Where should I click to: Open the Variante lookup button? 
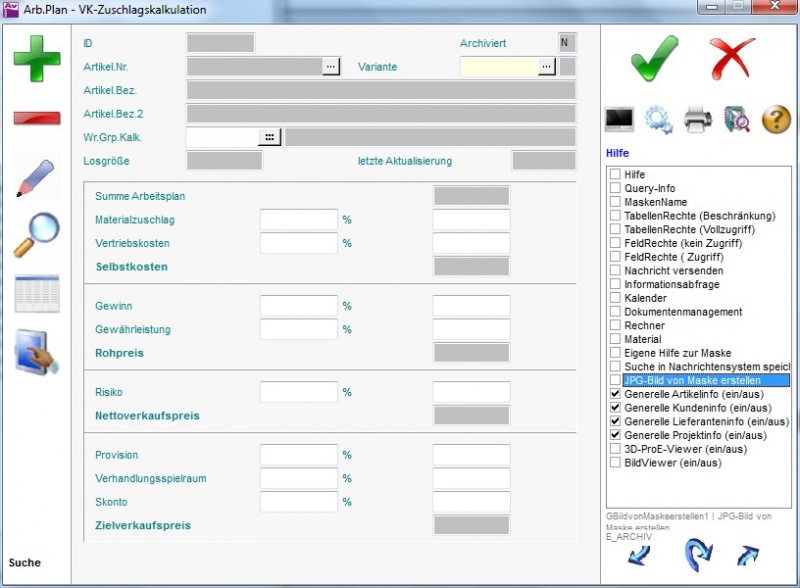(x=546, y=67)
